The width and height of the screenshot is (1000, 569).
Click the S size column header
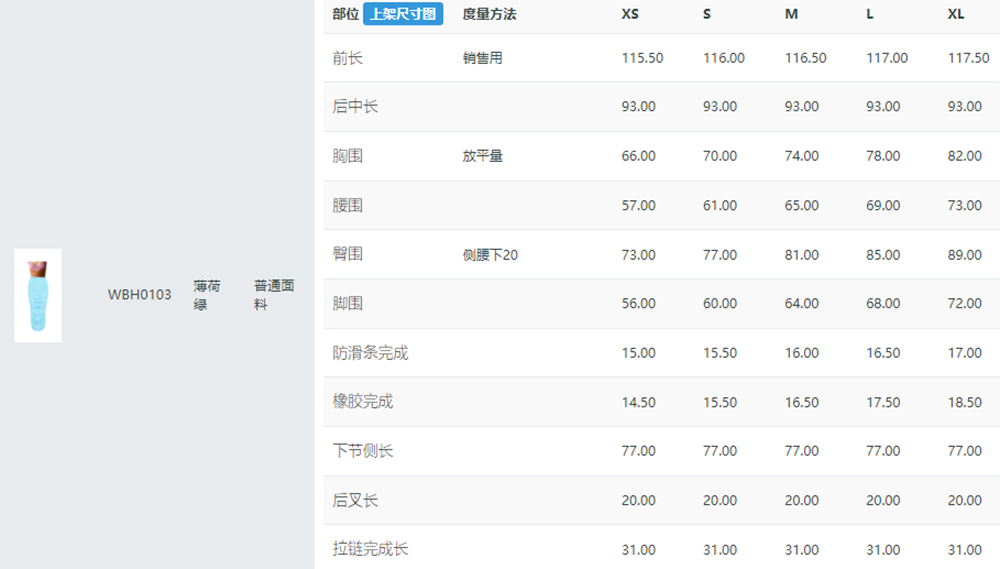tap(707, 14)
